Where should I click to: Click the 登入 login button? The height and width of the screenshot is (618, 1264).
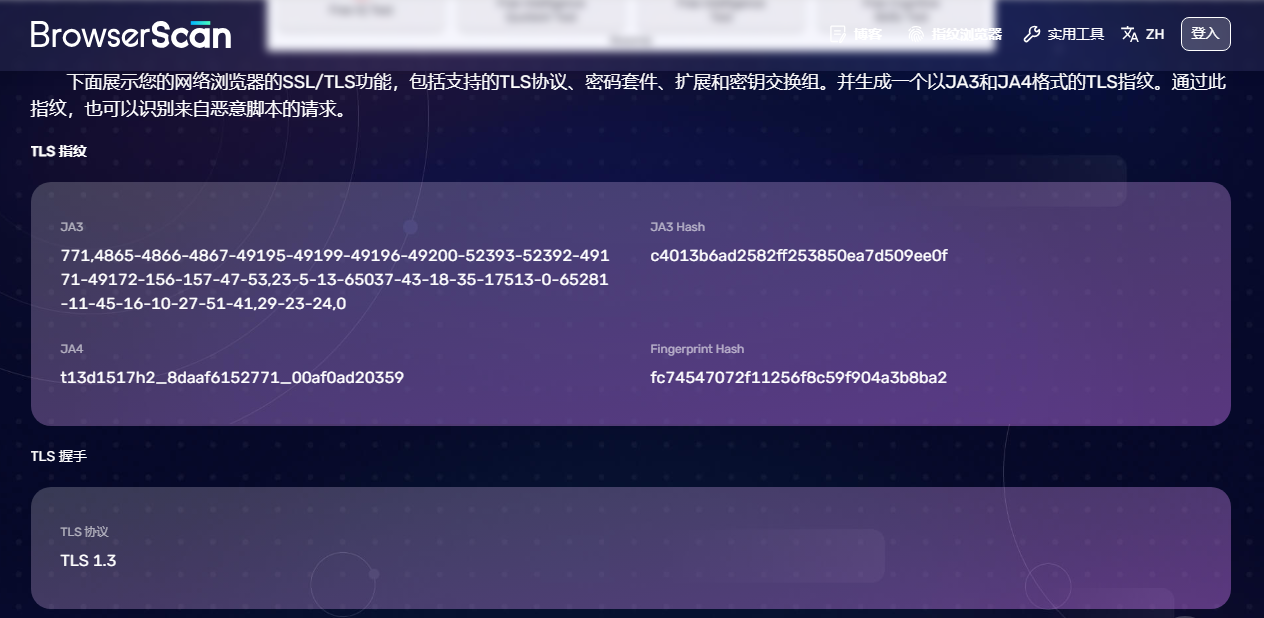tap(1205, 33)
